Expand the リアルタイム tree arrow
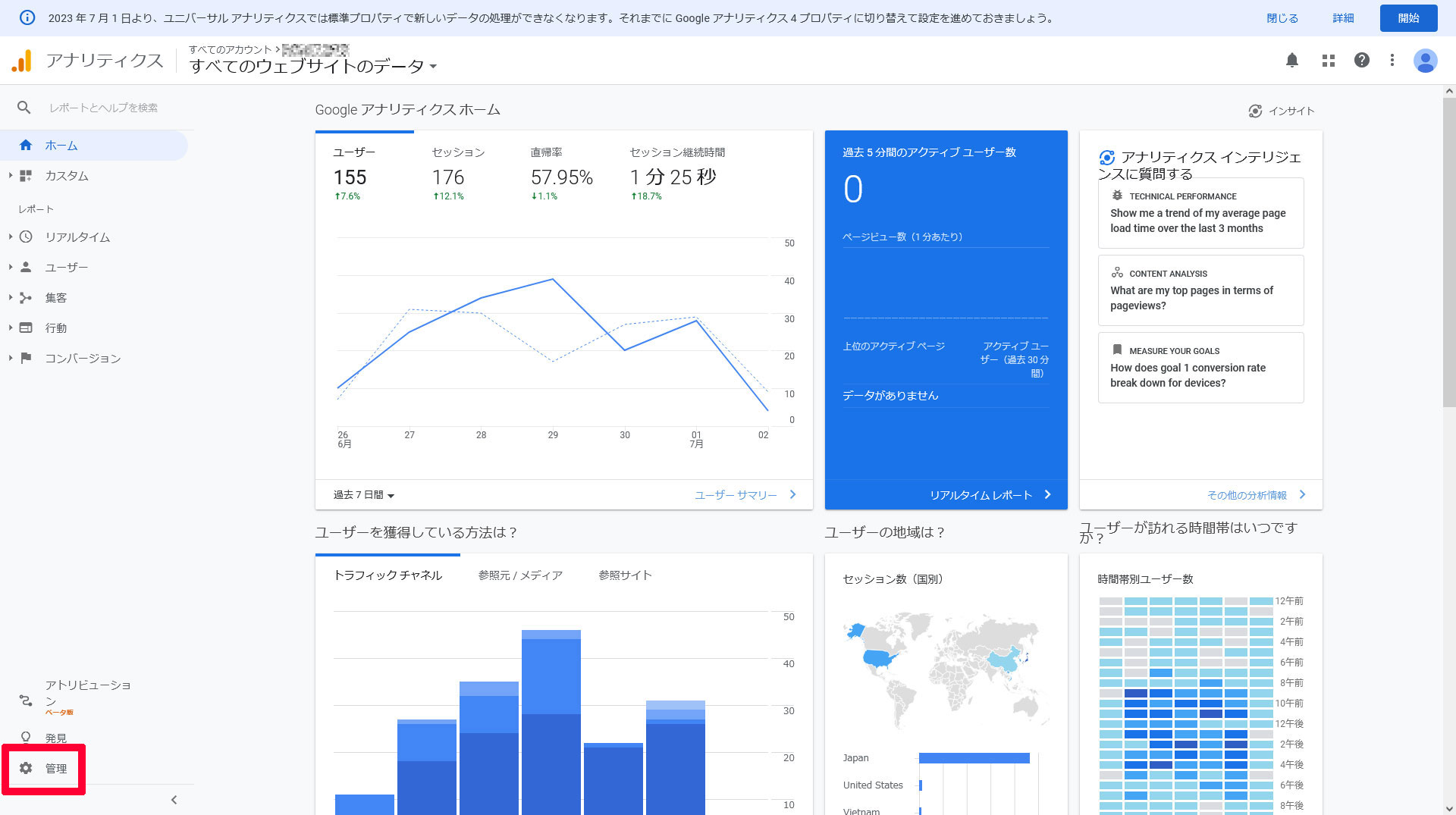1456x815 pixels. click(11, 237)
